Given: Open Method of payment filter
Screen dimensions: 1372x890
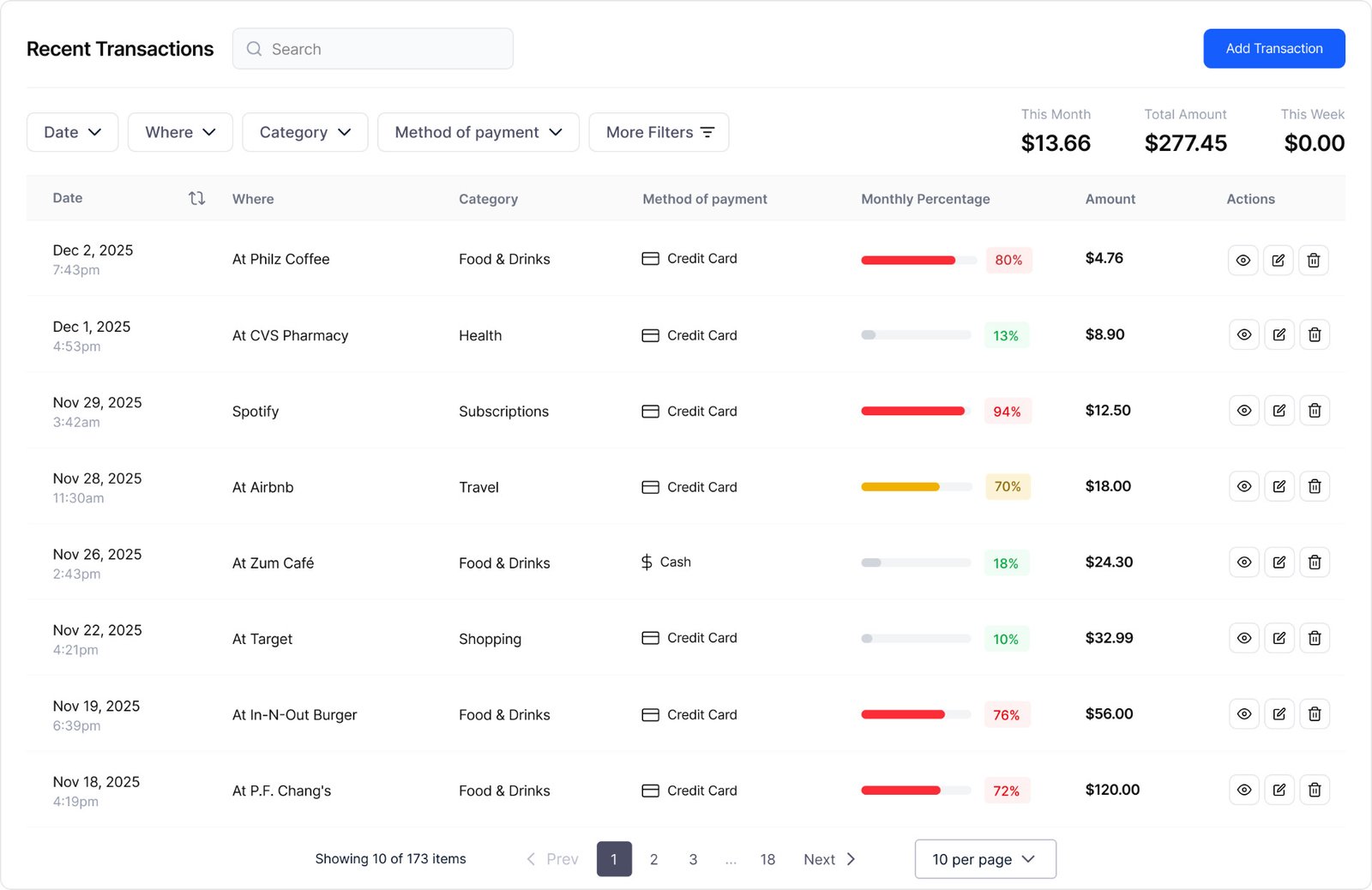Looking at the screenshot, I should [478, 132].
